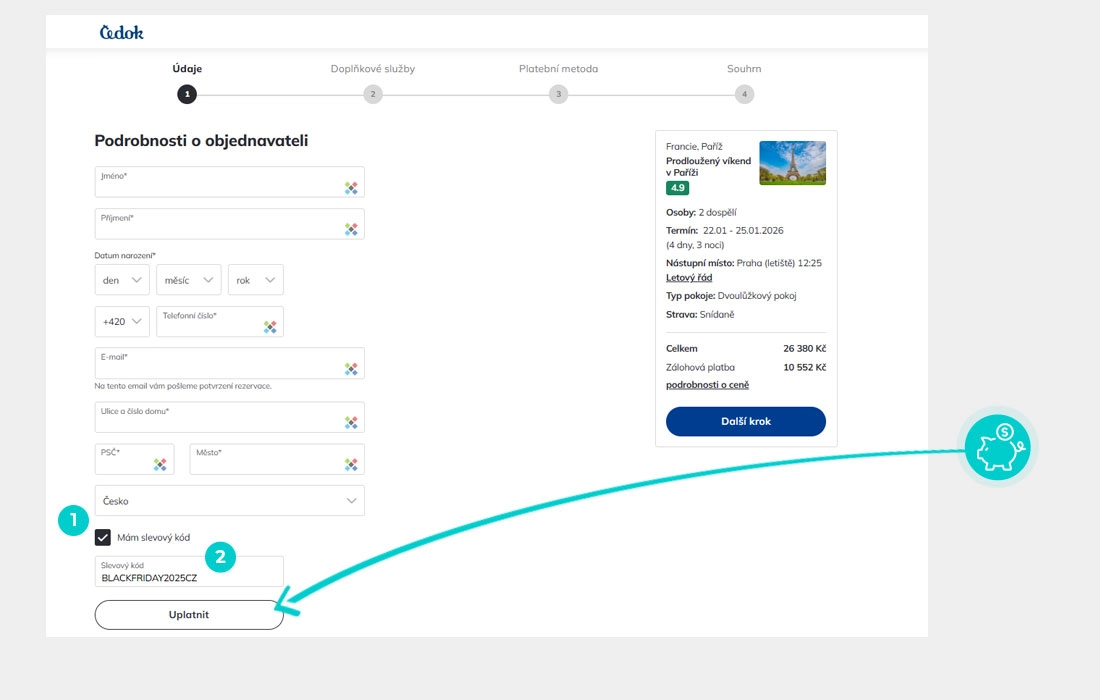Open the měsíc birth month dropdown
The image size is (1100, 700).
[188, 280]
